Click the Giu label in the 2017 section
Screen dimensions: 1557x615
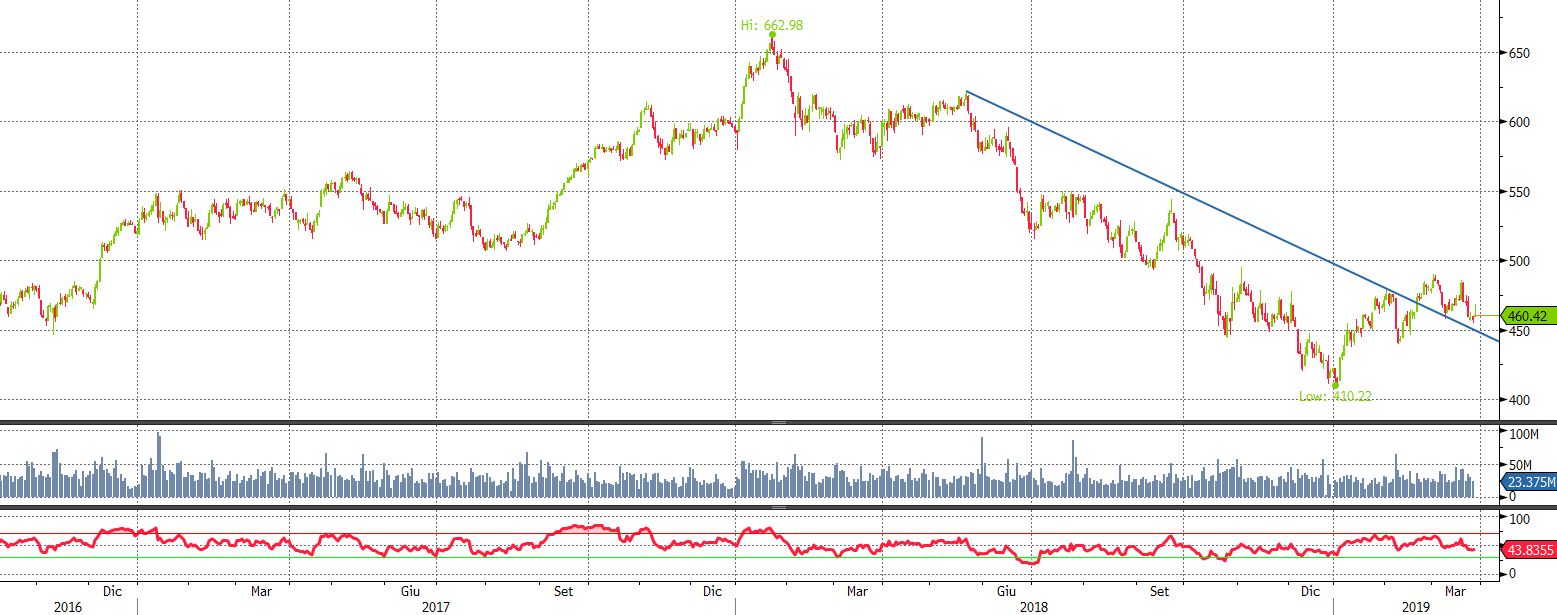click(x=410, y=591)
